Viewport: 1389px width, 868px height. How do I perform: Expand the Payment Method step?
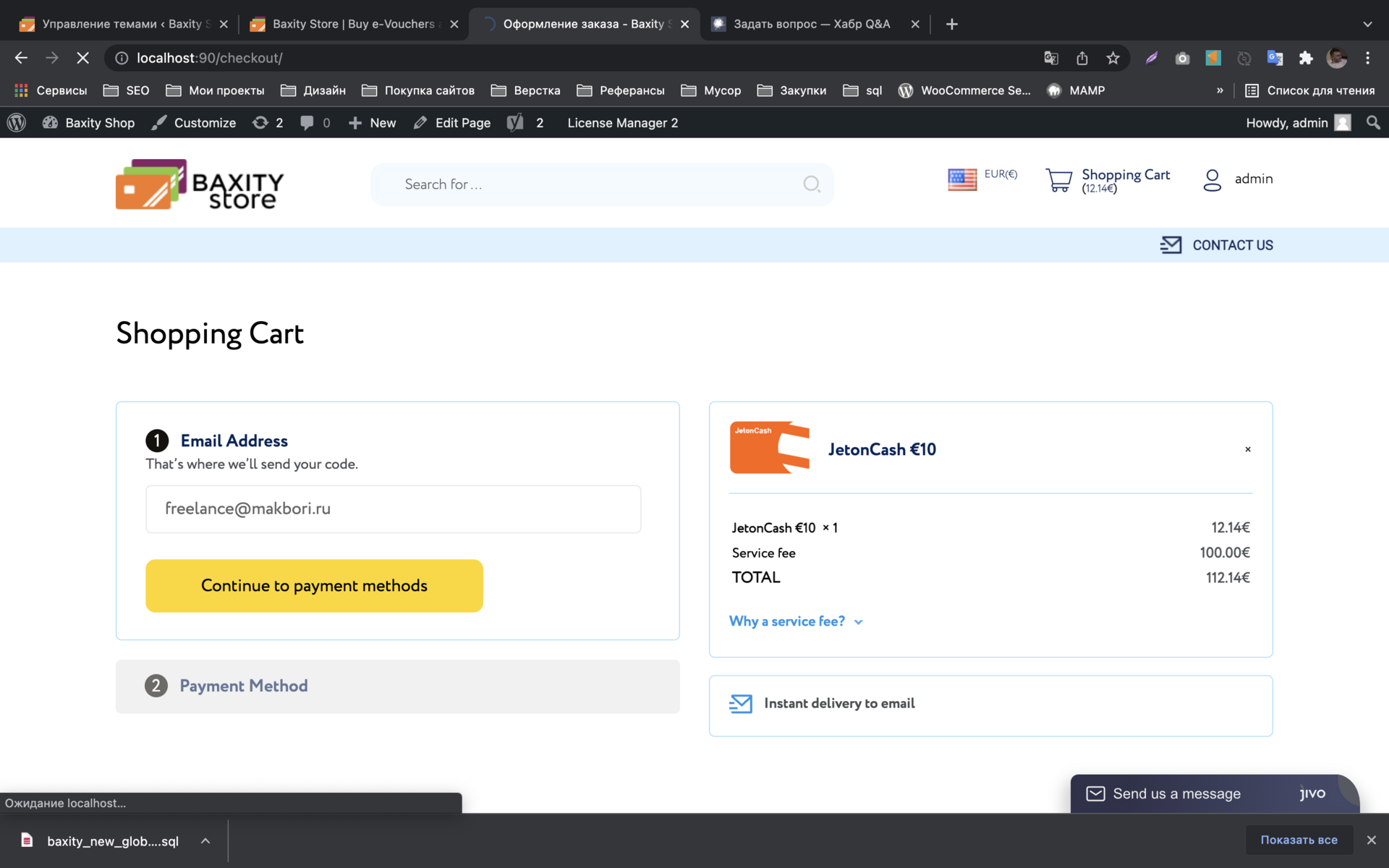point(398,686)
